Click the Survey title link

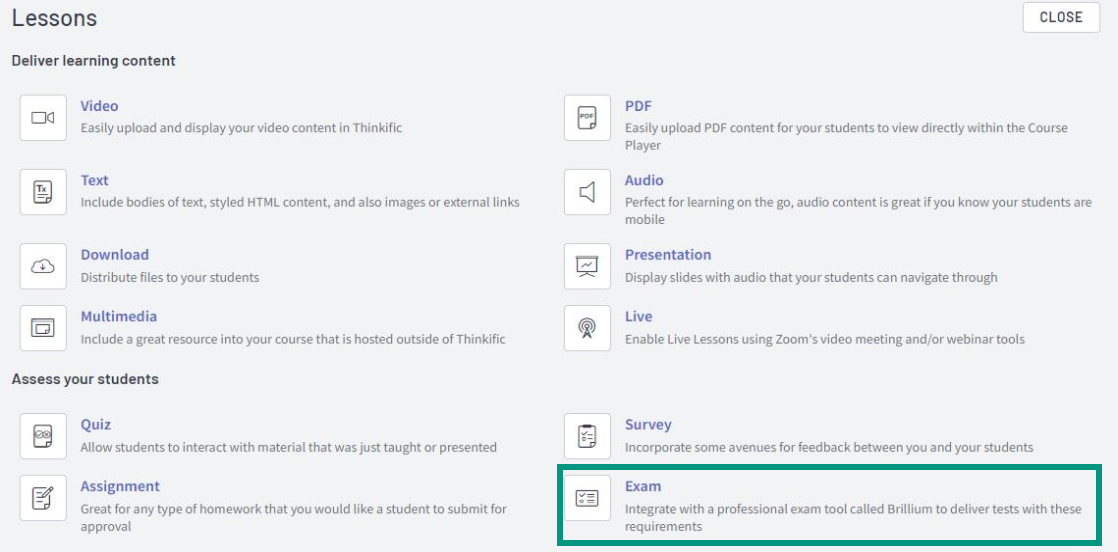(648, 424)
